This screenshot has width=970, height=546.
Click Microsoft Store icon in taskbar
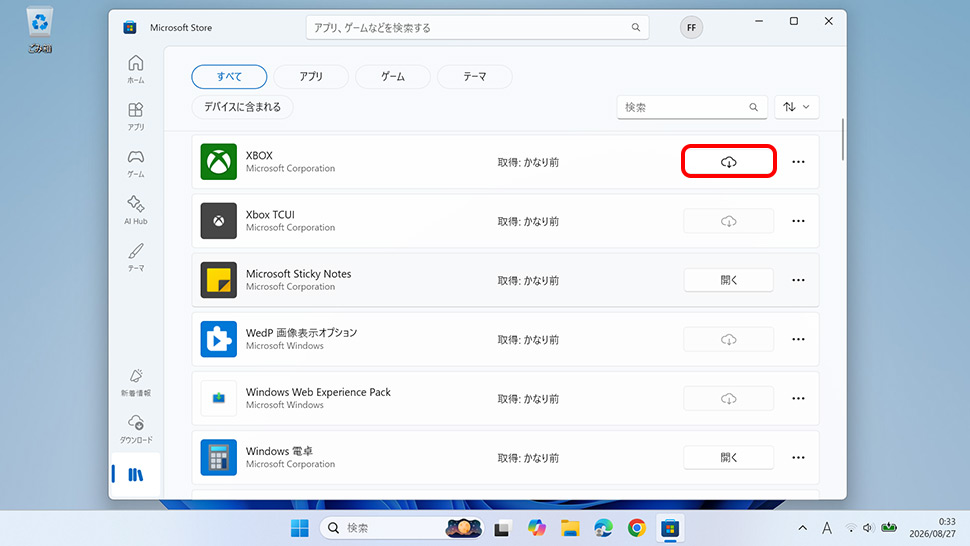[670, 528]
